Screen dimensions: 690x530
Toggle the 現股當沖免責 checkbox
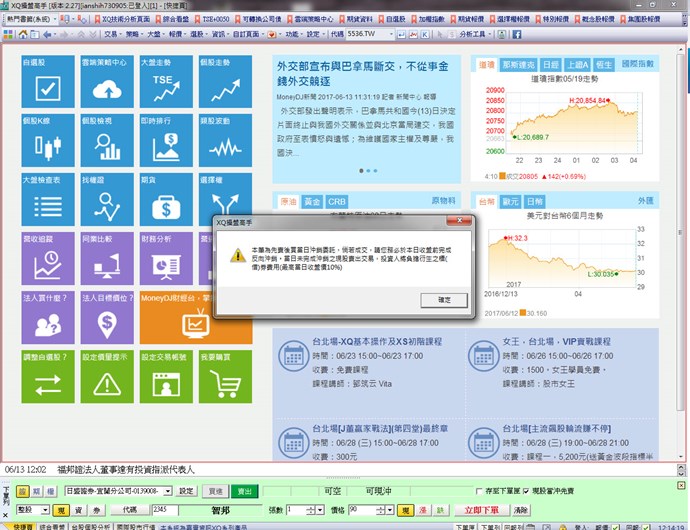526,491
